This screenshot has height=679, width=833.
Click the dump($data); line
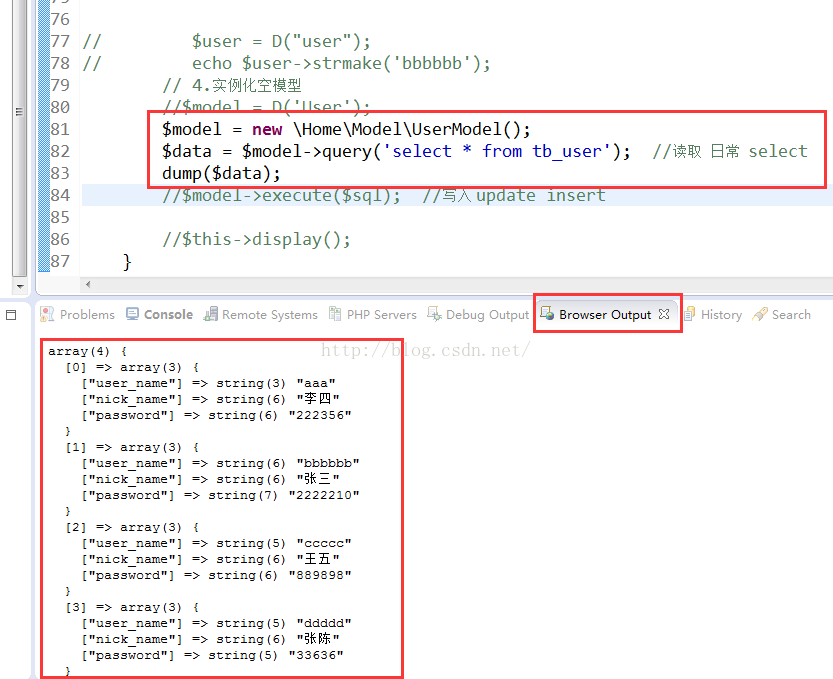(x=222, y=173)
